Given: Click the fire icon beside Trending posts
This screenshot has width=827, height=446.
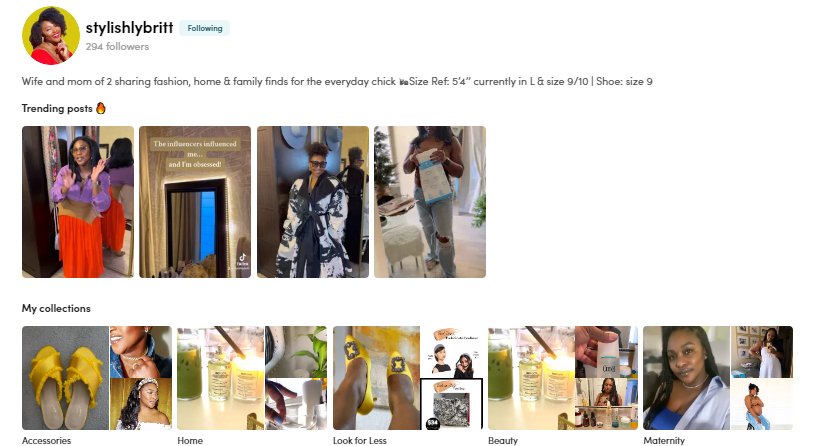Looking at the screenshot, I should 101,108.
